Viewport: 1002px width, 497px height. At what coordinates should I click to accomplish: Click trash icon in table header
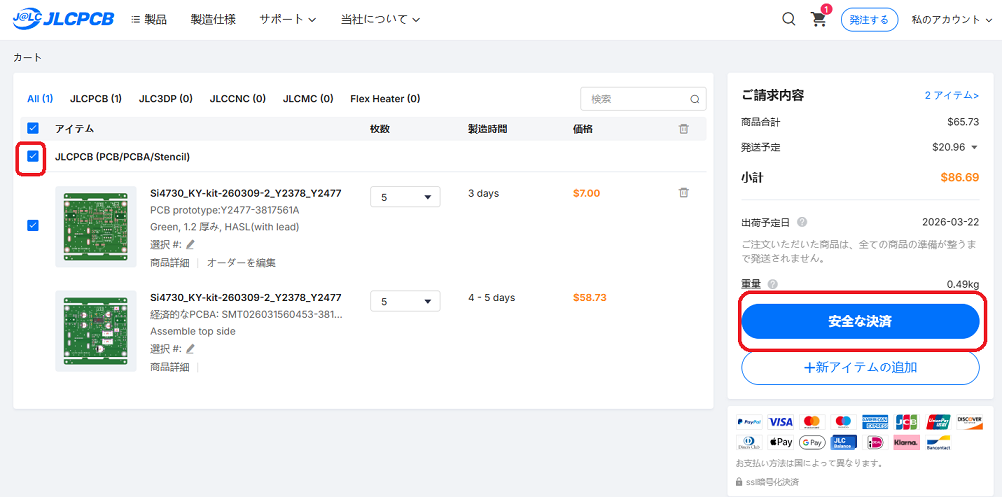click(683, 129)
